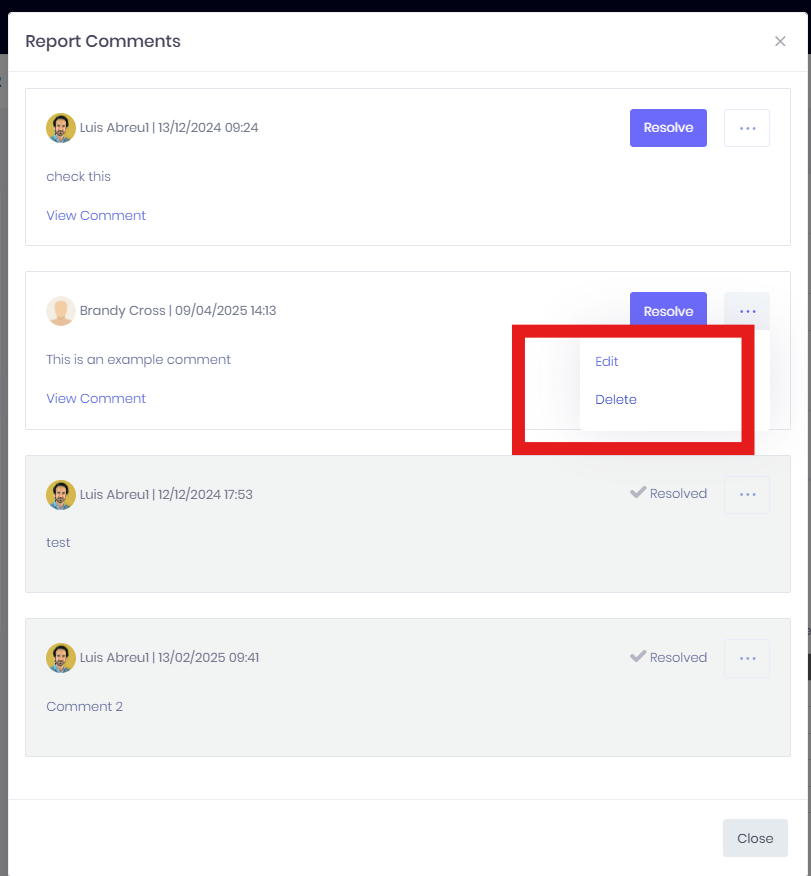Viewport: 811px width, 876px height.
Task: Choose Delete from the comment options menu
Action: (x=616, y=399)
